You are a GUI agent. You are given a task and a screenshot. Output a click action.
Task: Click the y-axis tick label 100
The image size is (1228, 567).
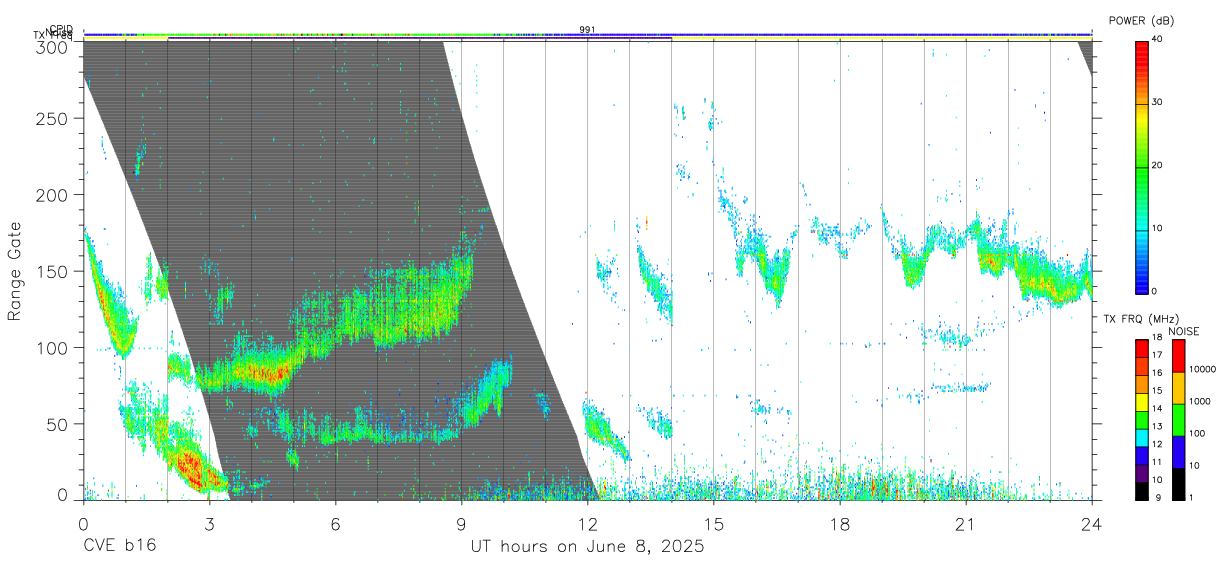[x=52, y=347]
